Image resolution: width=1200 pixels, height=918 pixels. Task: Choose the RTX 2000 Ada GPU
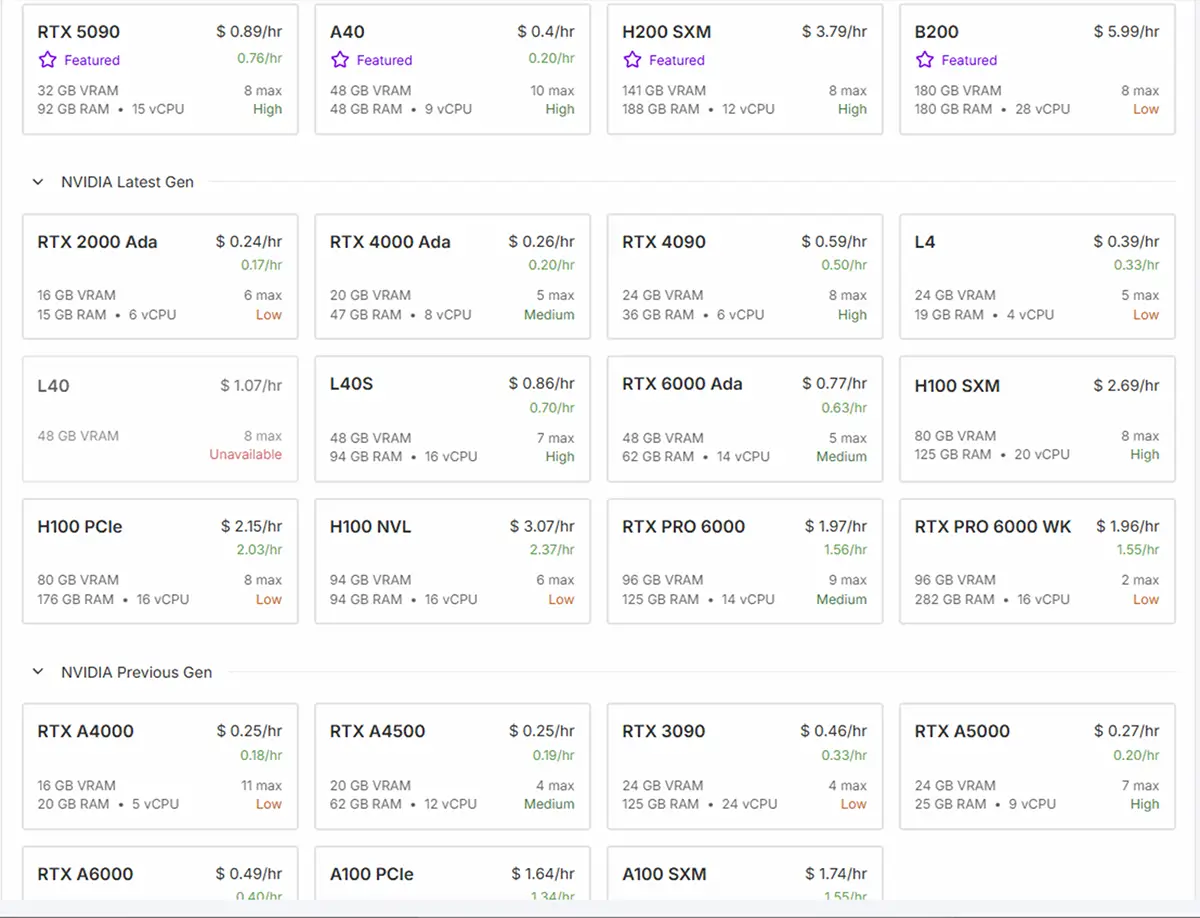click(x=160, y=277)
